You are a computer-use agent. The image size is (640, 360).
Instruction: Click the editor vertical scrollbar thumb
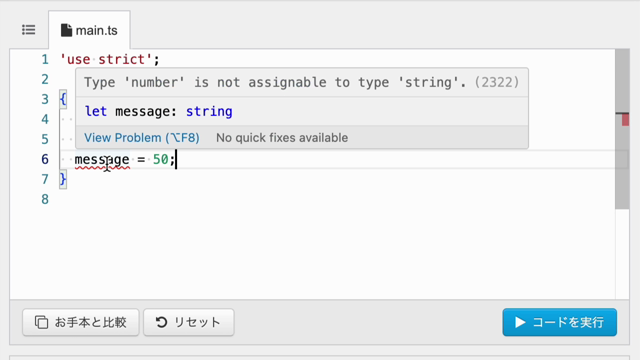click(622, 129)
